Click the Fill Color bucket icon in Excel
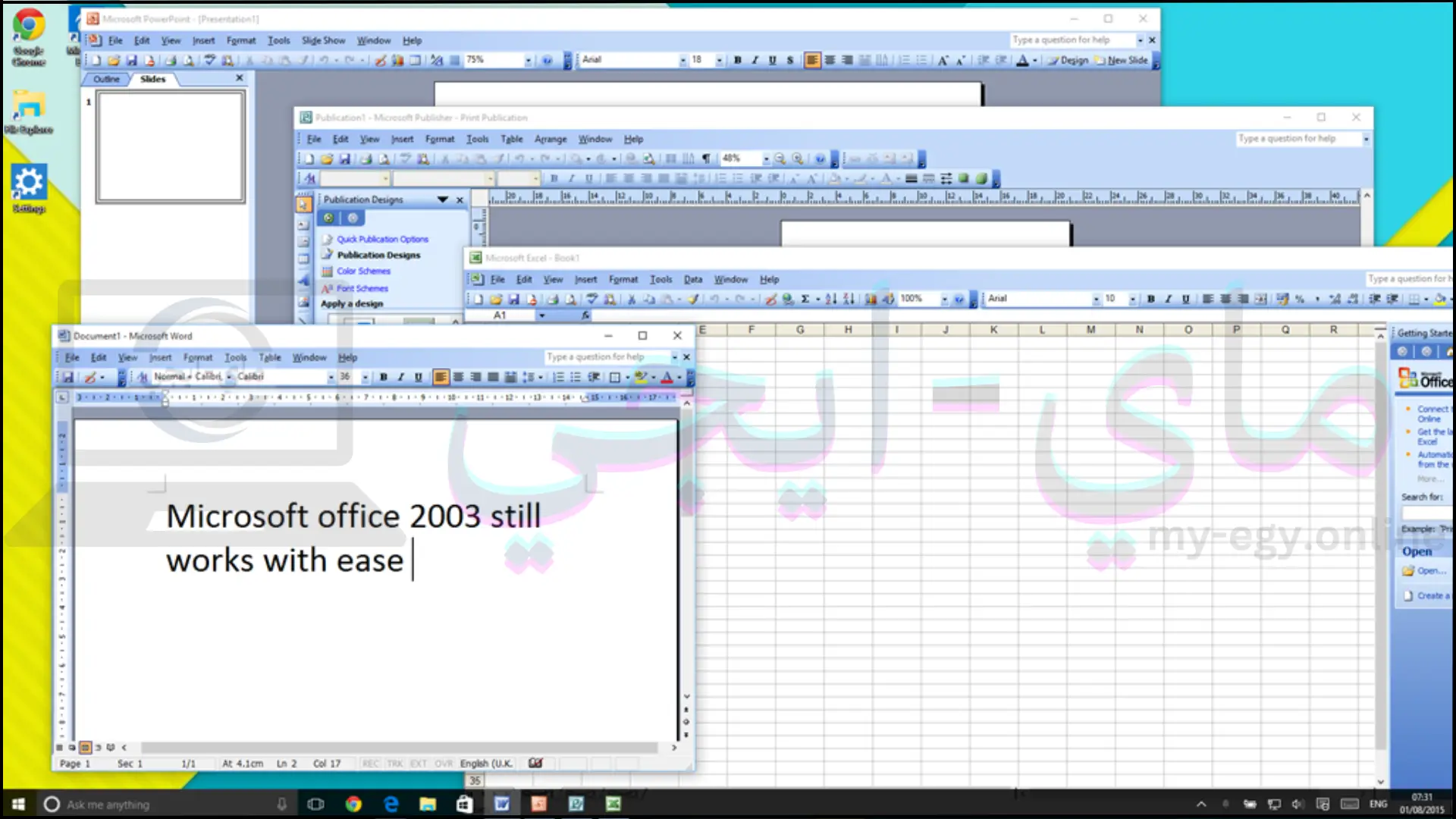 [1439, 299]
